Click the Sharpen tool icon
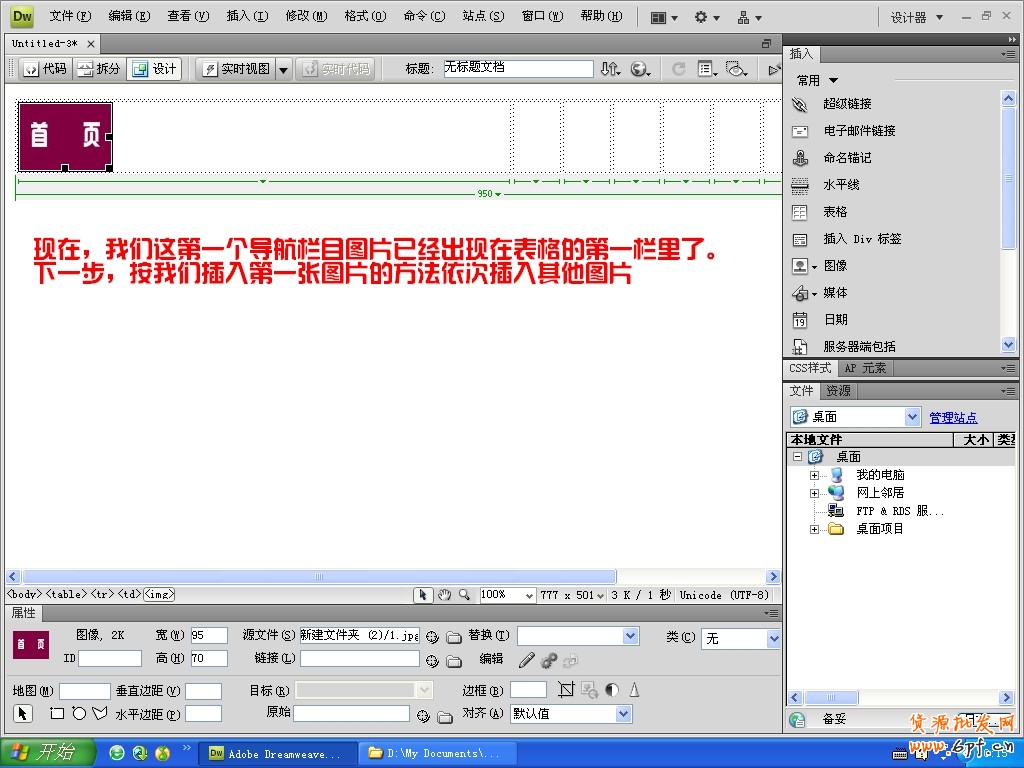Viewport: 1024px width, 768px height. 633,689
